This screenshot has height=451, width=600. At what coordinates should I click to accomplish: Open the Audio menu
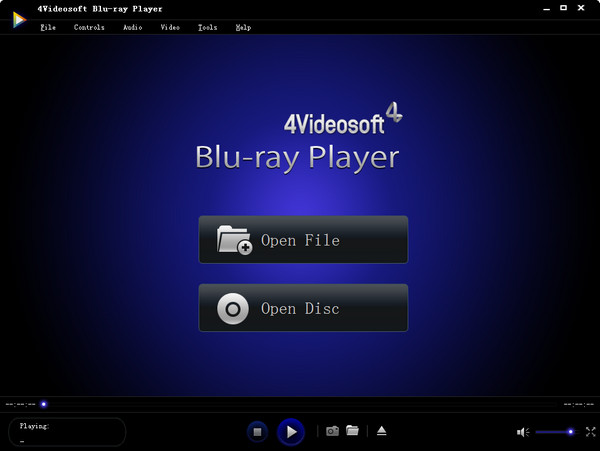pos(132,27)
